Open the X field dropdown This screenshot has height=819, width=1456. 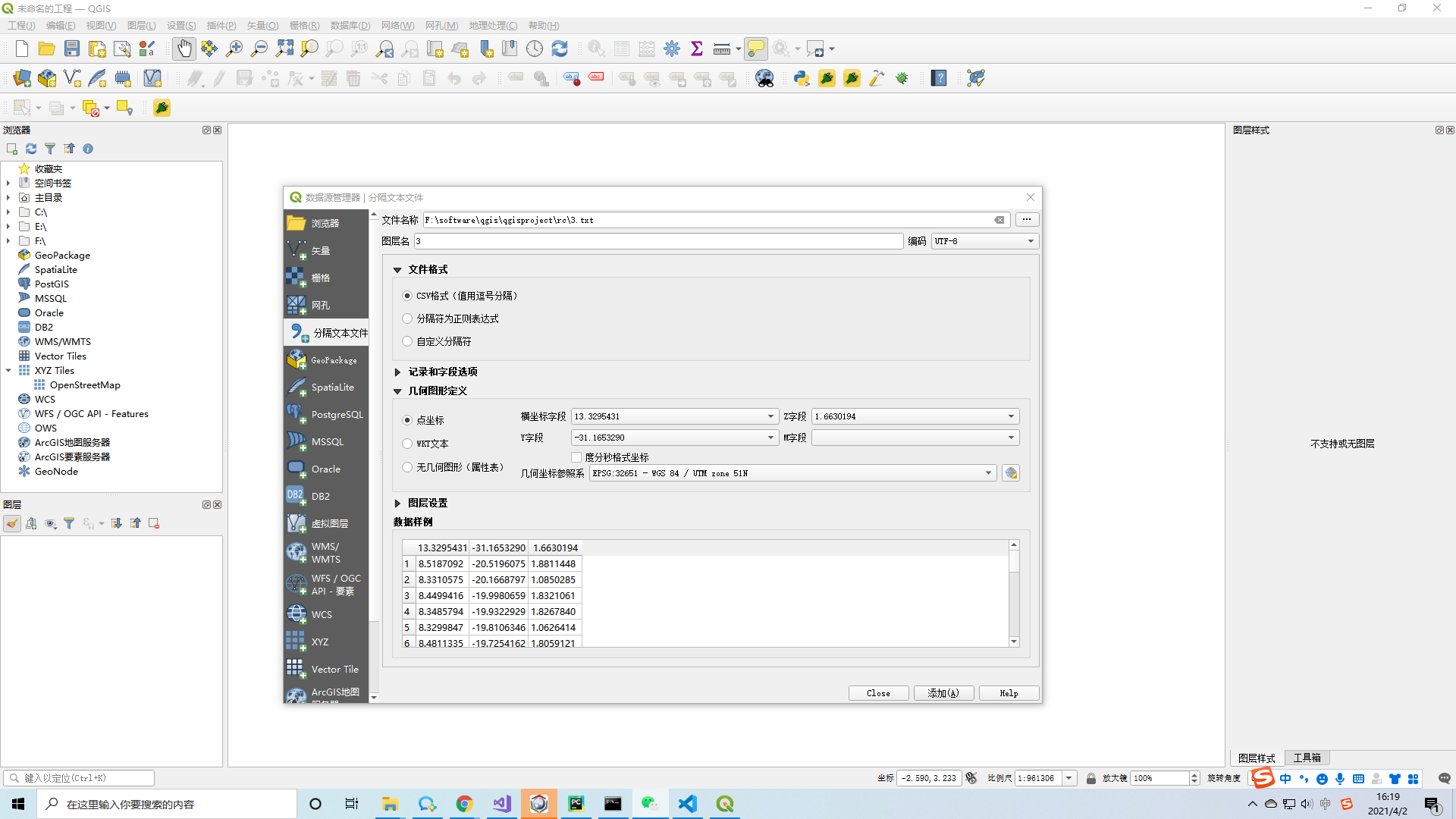(x=674, y=416)
